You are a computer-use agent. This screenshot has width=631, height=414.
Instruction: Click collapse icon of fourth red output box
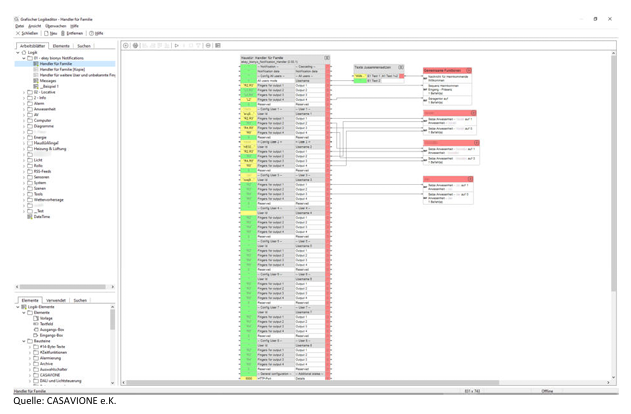pyautogui.click(x=470, y=179)
